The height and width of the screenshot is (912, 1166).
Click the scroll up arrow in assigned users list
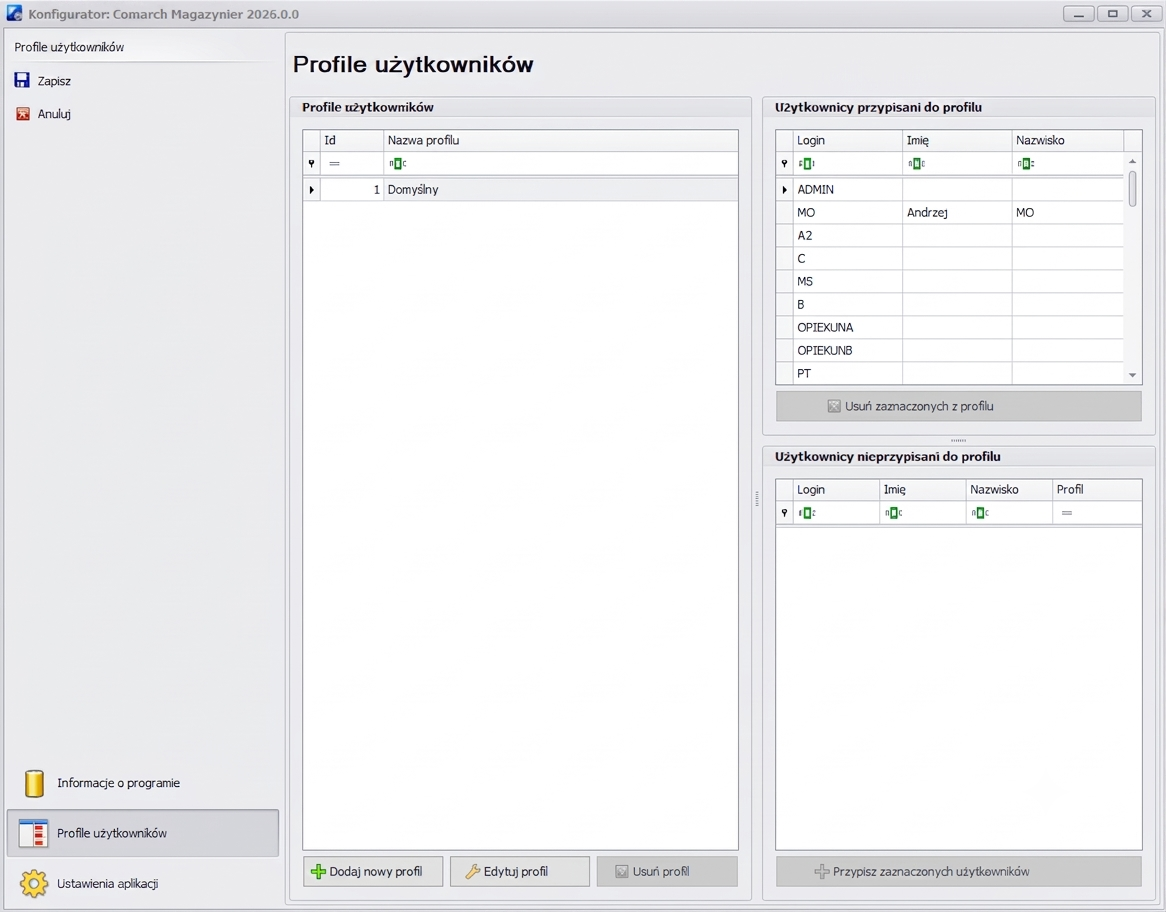(1133, 161)
